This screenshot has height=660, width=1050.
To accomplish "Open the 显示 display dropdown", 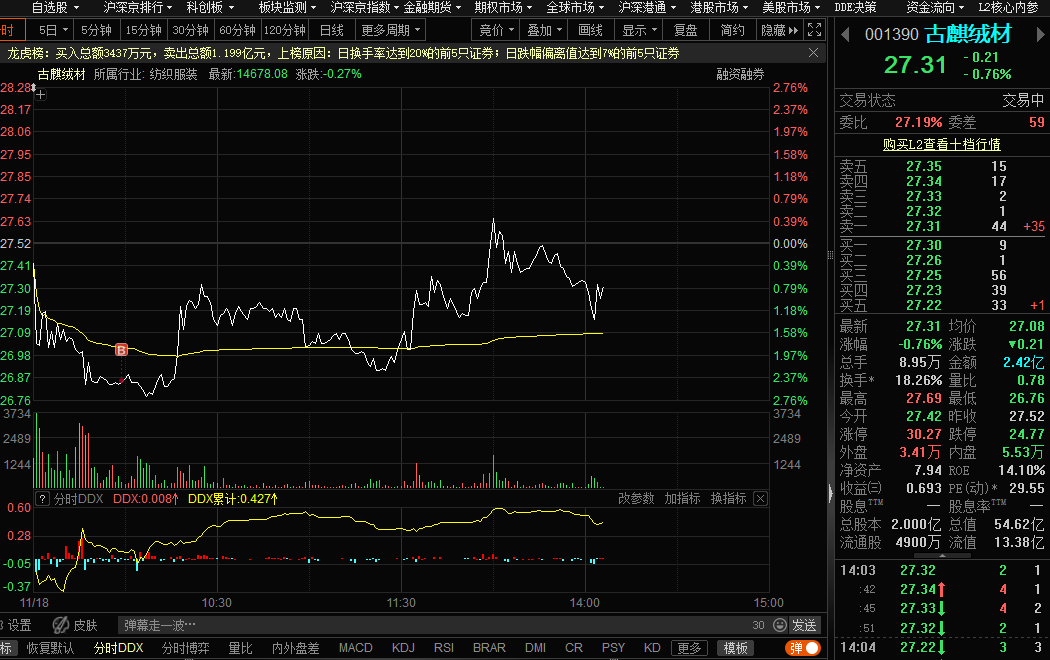I will point(640,31).
